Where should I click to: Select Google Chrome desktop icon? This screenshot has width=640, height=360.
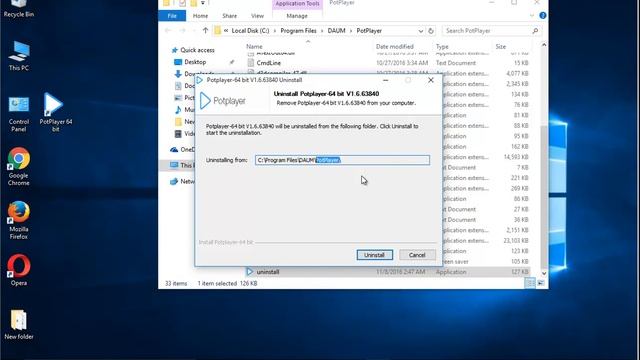(x=19, y=167)
